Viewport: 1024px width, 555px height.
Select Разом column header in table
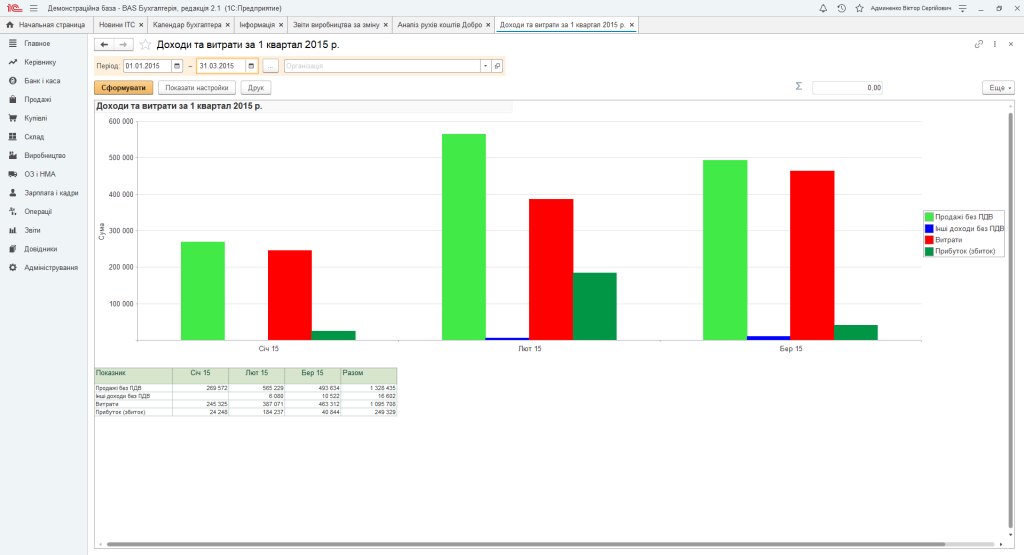pos(369,375)
